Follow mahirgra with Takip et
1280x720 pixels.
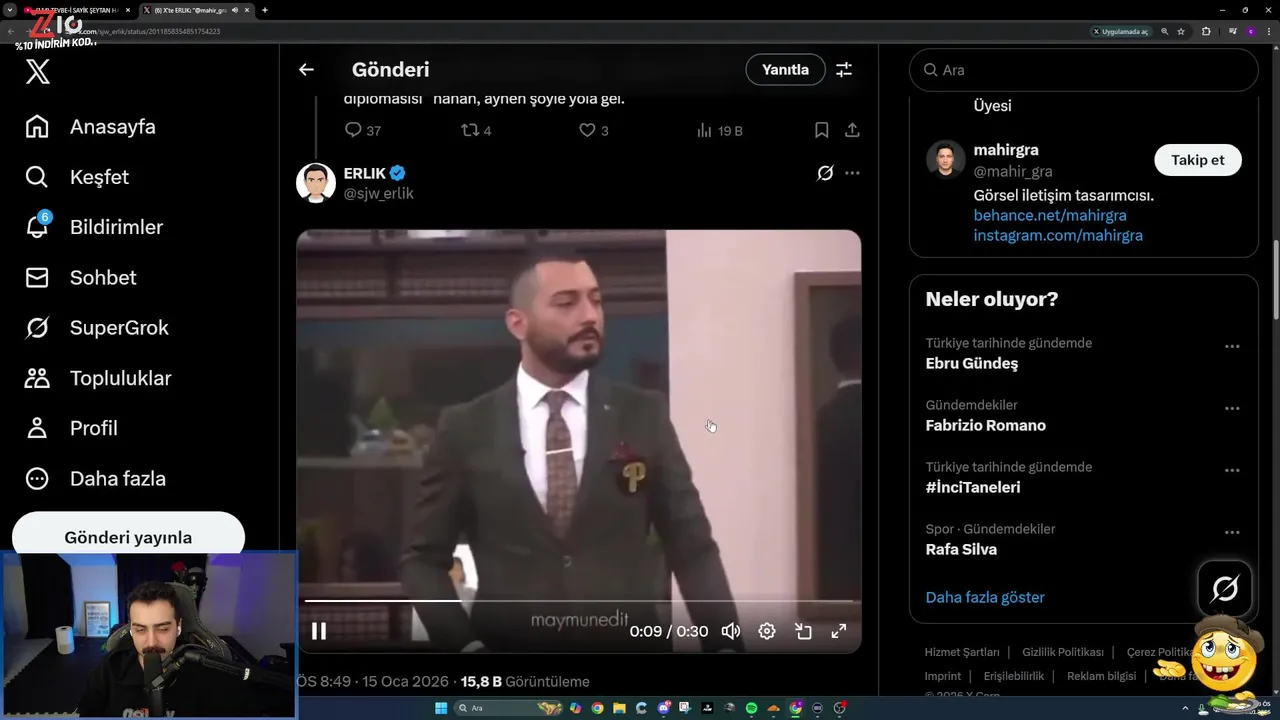1198,160
